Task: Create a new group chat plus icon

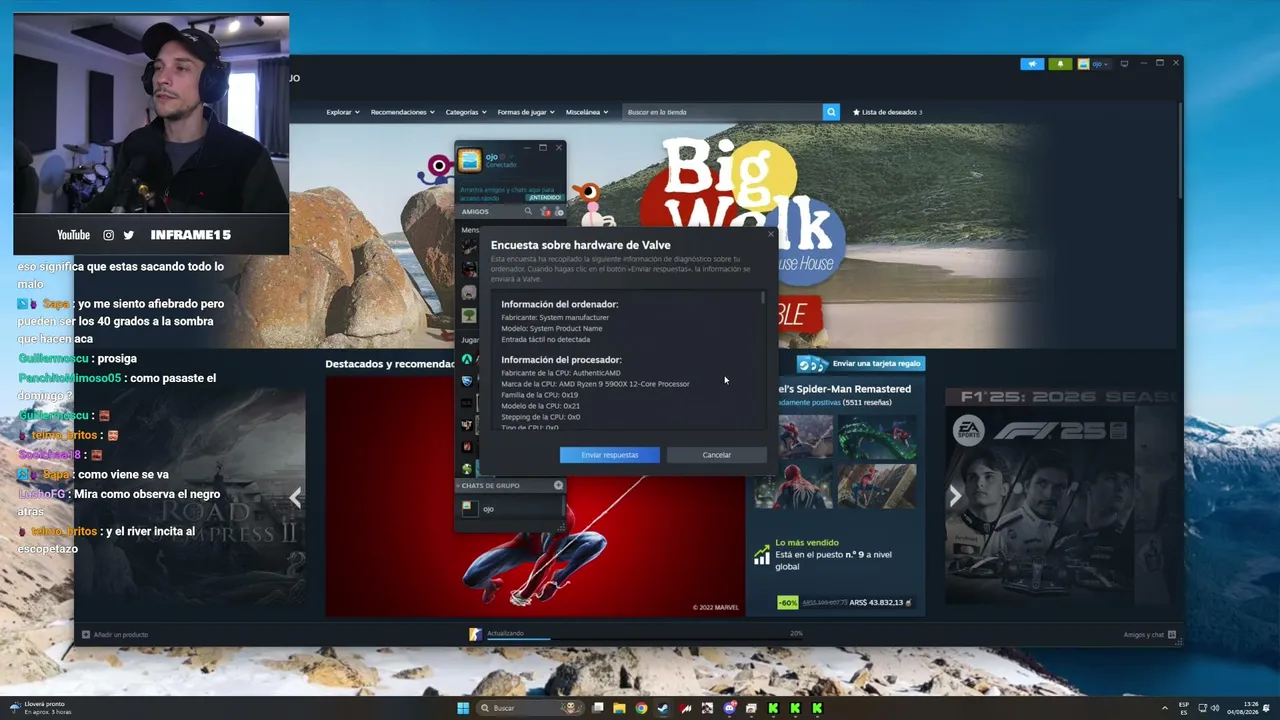Action: (x=558, y=486)
